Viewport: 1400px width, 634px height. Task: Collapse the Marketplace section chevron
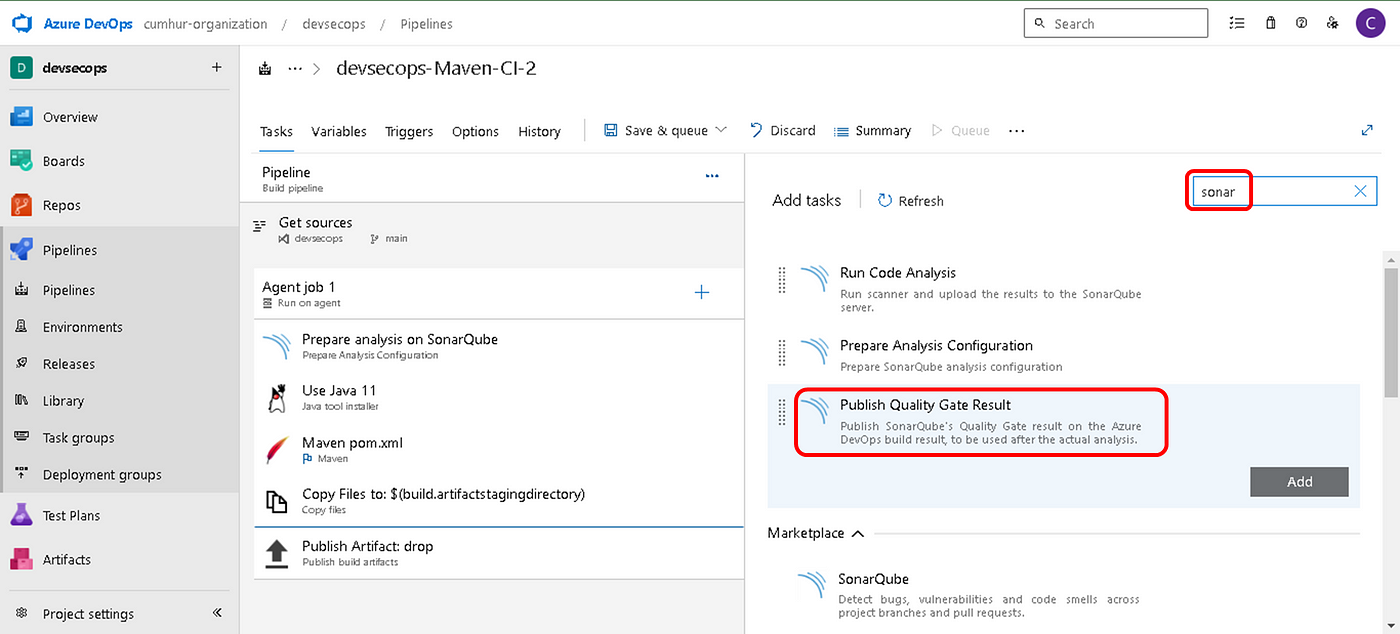pos(857,533)
